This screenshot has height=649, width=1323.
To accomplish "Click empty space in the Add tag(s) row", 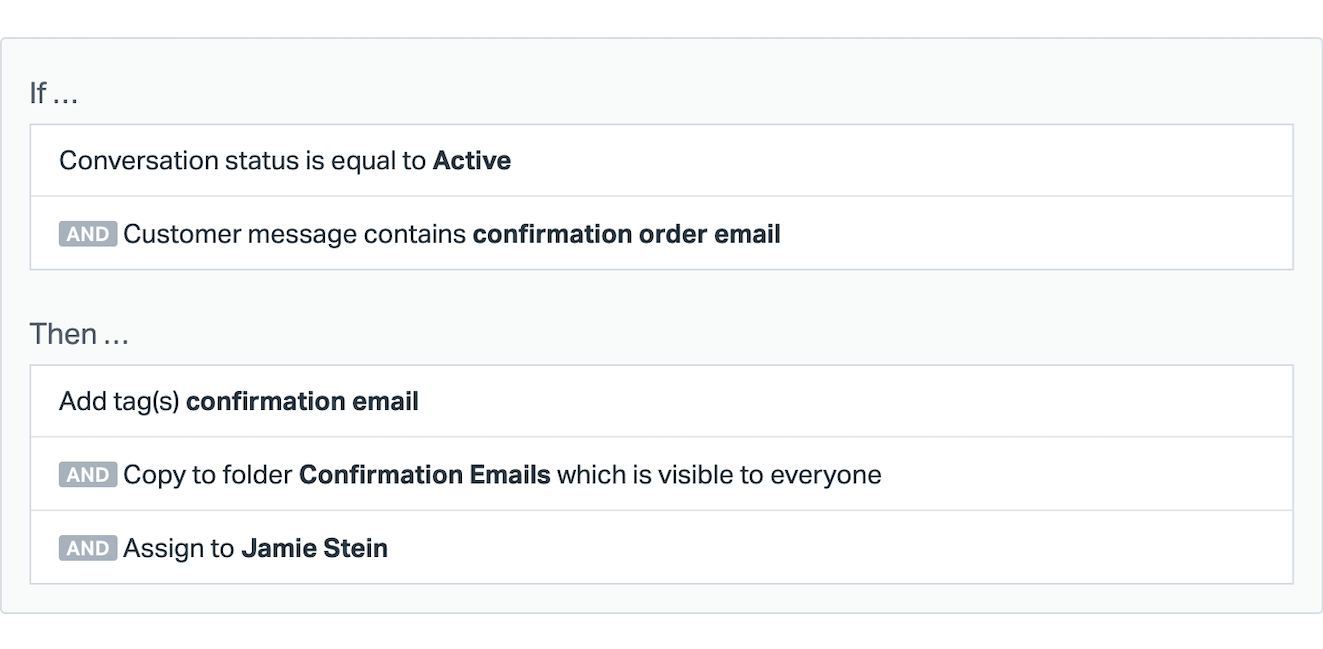I will coord(850,401).
